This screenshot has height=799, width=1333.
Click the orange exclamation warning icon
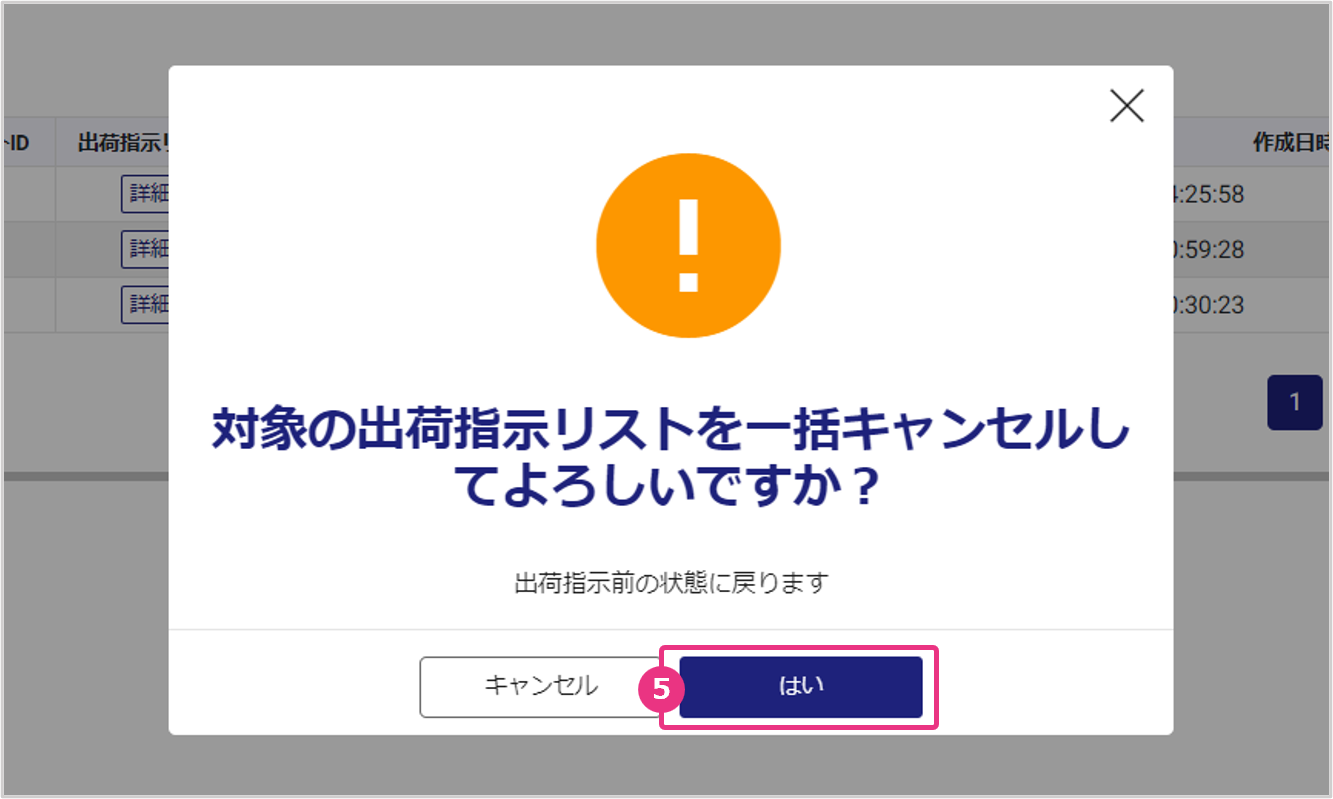point(688,245)
